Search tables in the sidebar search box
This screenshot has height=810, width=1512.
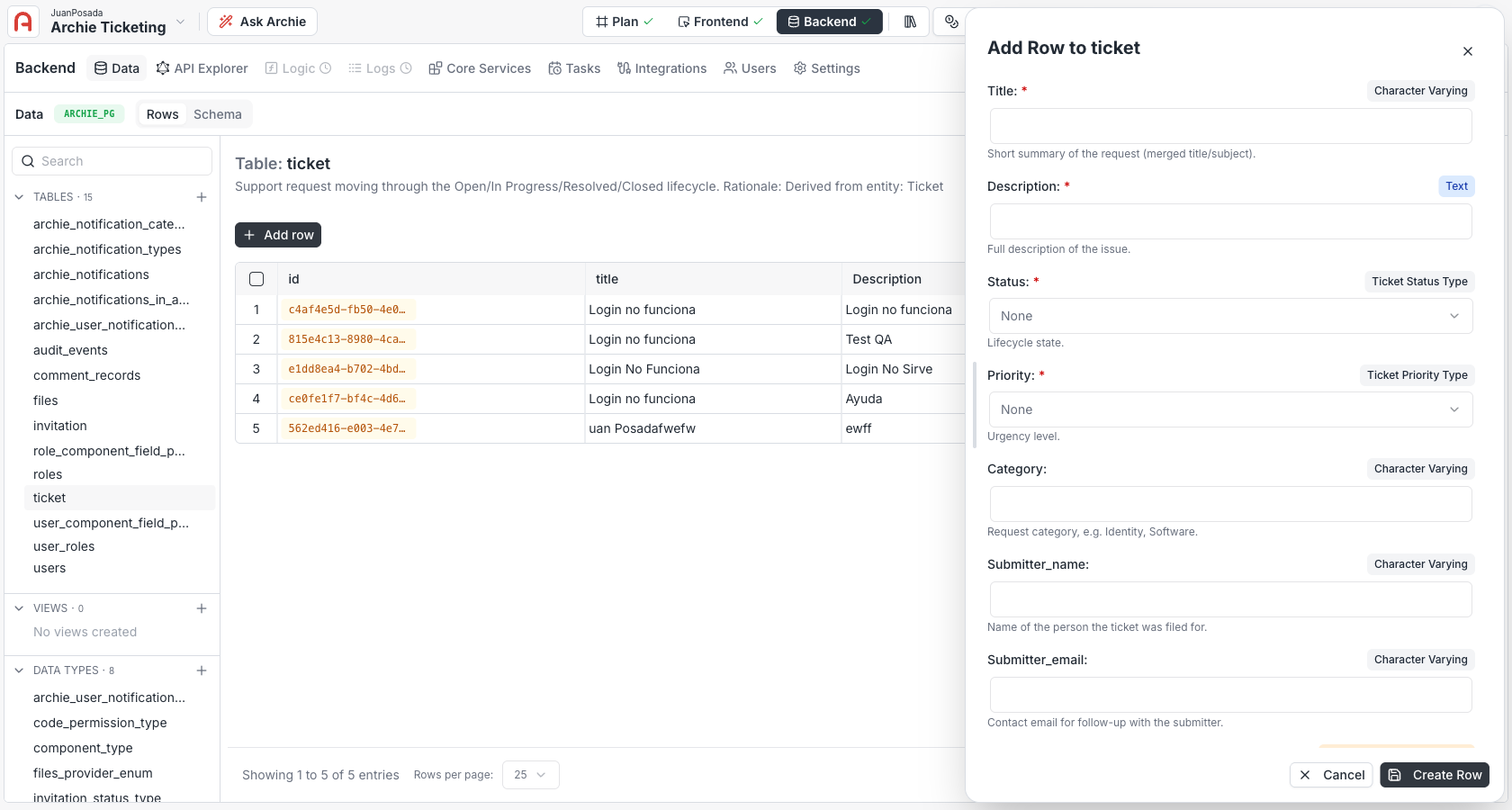[112, 161]
